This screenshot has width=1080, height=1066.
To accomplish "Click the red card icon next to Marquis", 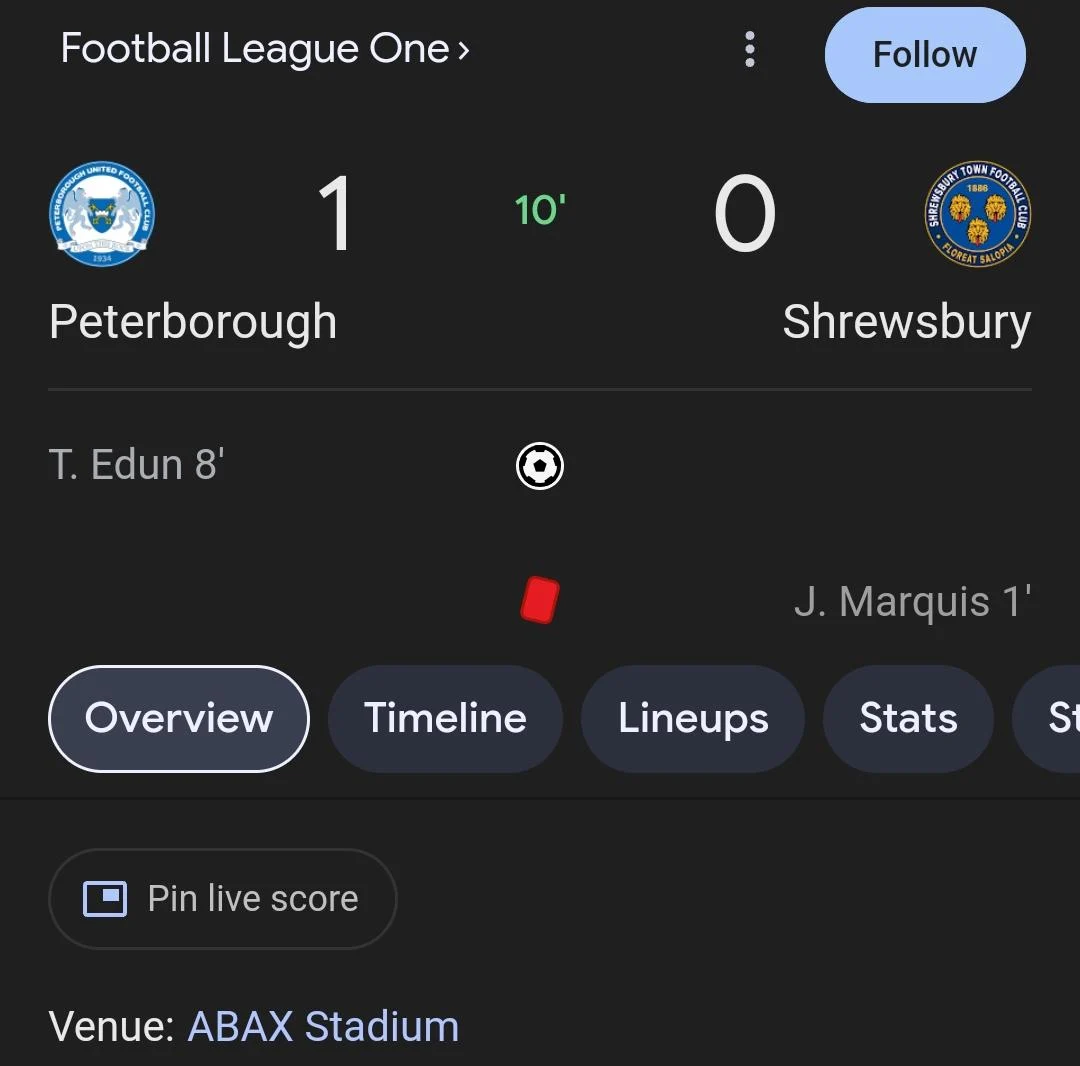I will tap(539, 600).
